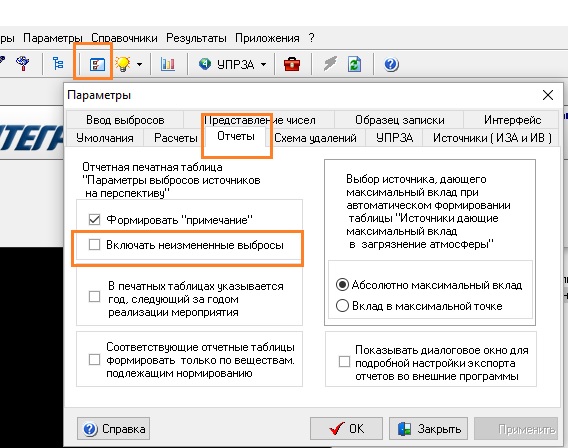
Task: Click the yellow light bulb icon
Action: (123, 64)
